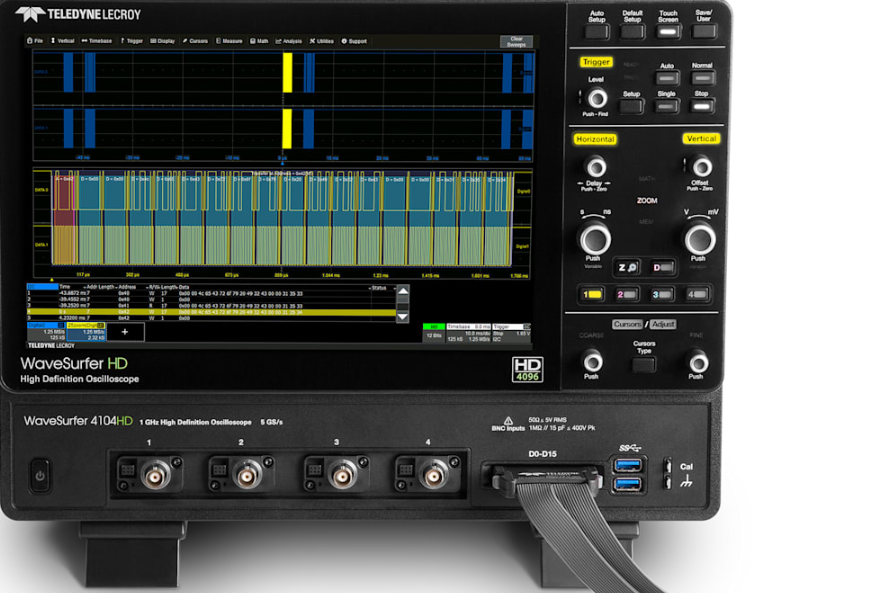
Task: Click the plus button to add a trace
Action: (125, 330)
